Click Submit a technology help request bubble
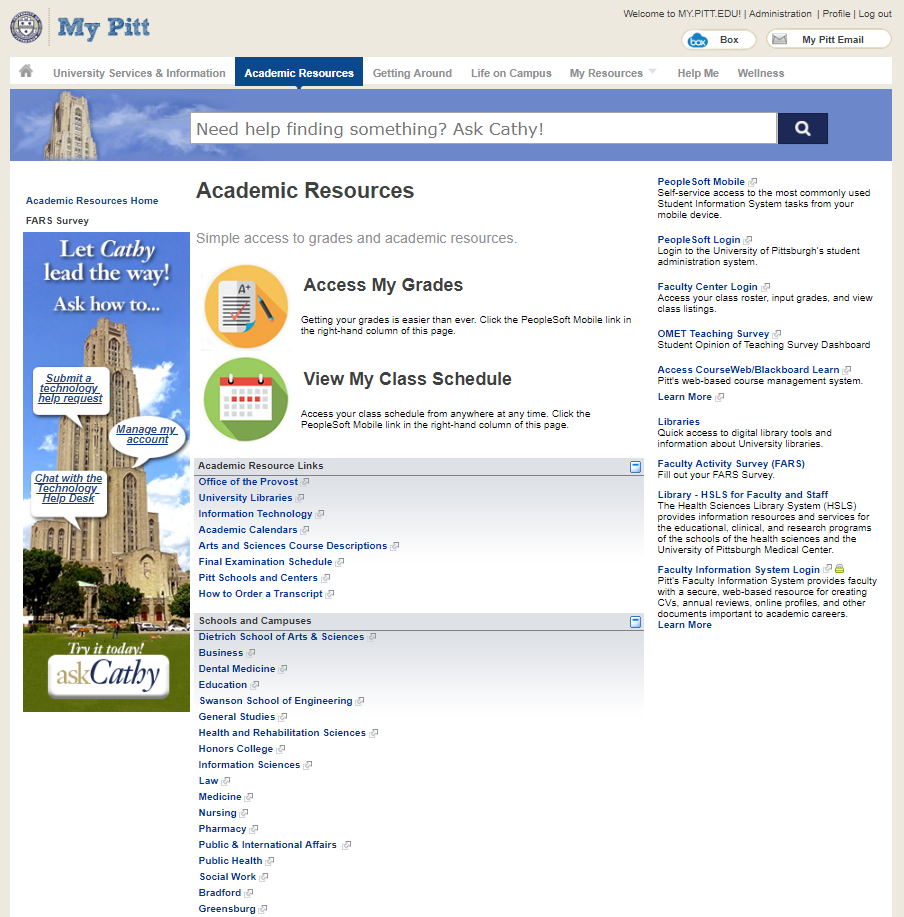Screen dimensions: 904x917 click(x=70, y=388)
